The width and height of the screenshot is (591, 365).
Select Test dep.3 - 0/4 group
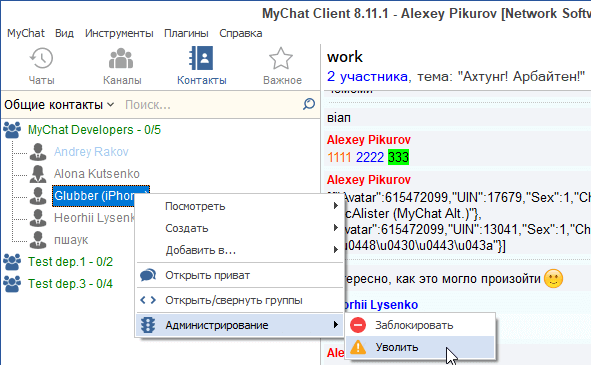pos(70,284)
